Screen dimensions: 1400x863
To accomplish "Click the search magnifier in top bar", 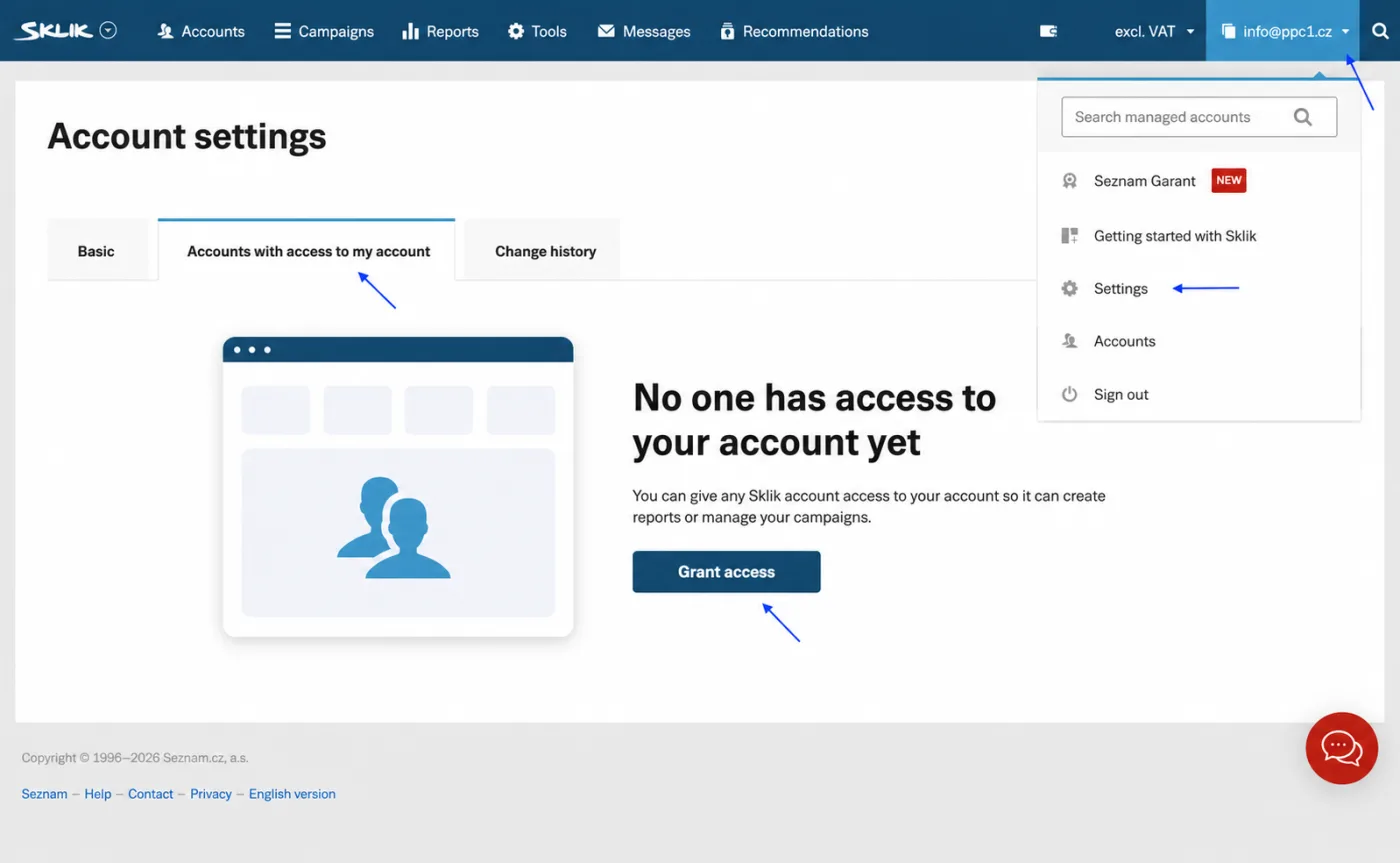I will point(1380,31).
